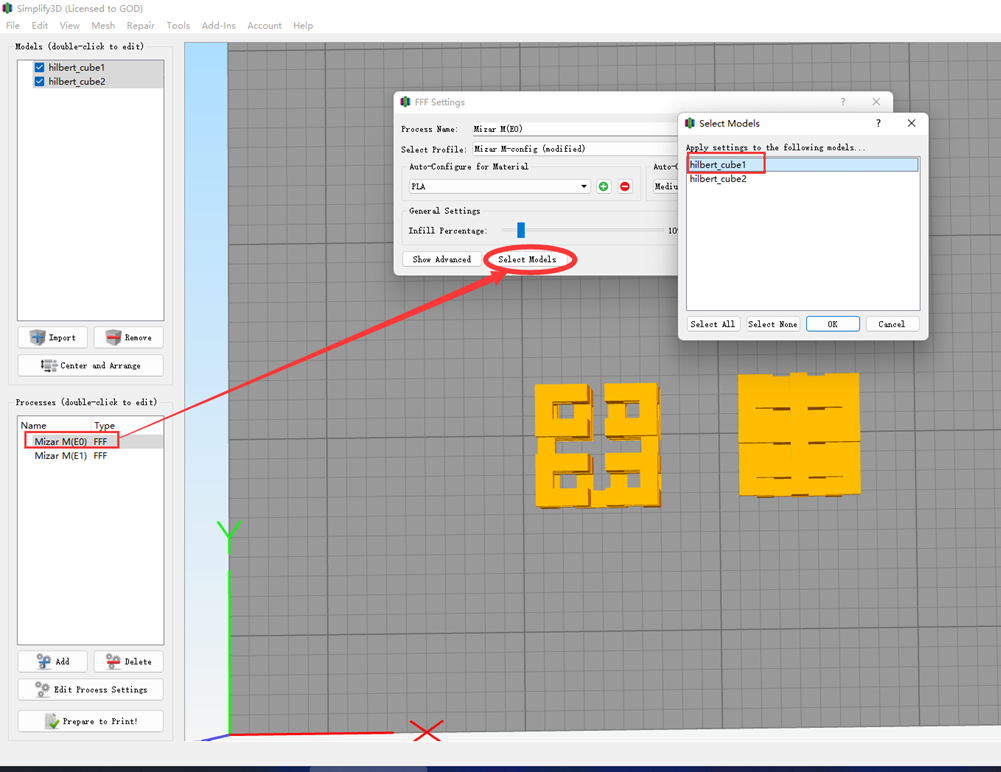Select Mizar M(E1) process row
This screenshot has width=1001, height=772.
click(91, 455)
